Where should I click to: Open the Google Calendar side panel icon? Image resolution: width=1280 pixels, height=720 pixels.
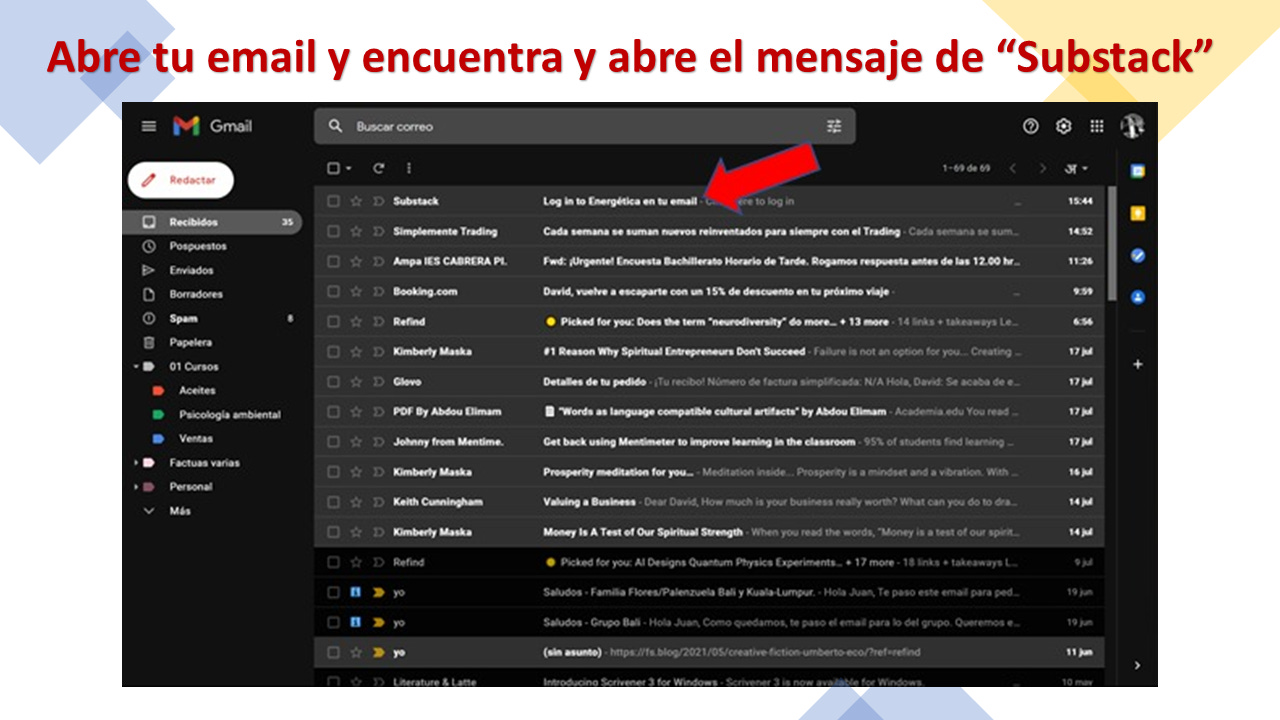[x=1137, y=171]
